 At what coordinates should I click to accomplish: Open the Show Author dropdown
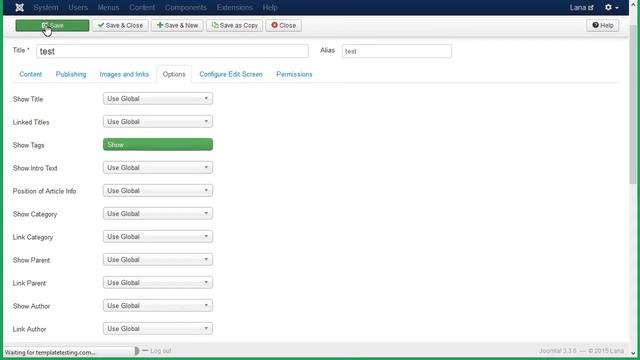pos(158,306)
